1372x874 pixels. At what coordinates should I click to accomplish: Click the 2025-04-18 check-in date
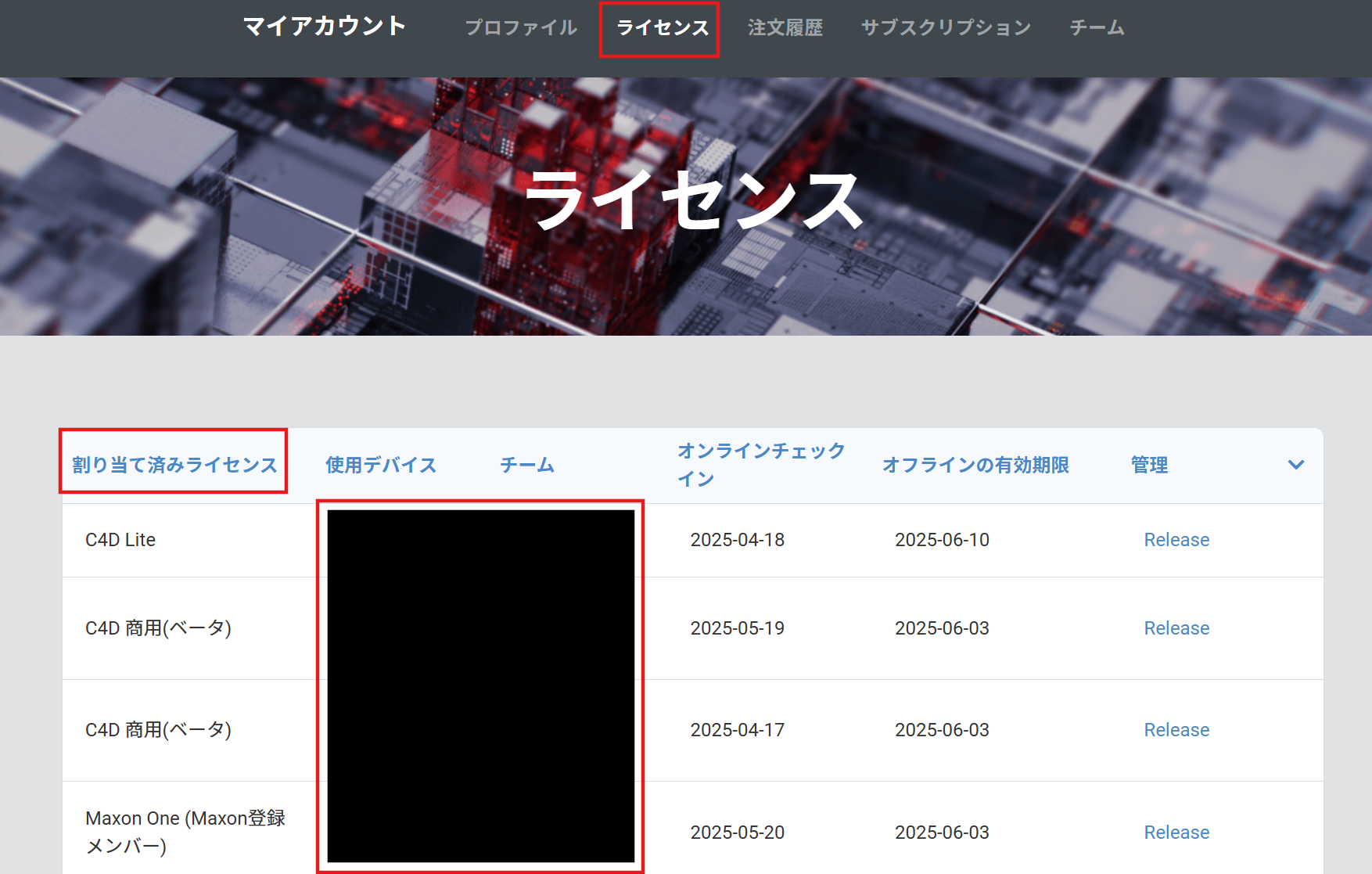[x=738, y=540]
